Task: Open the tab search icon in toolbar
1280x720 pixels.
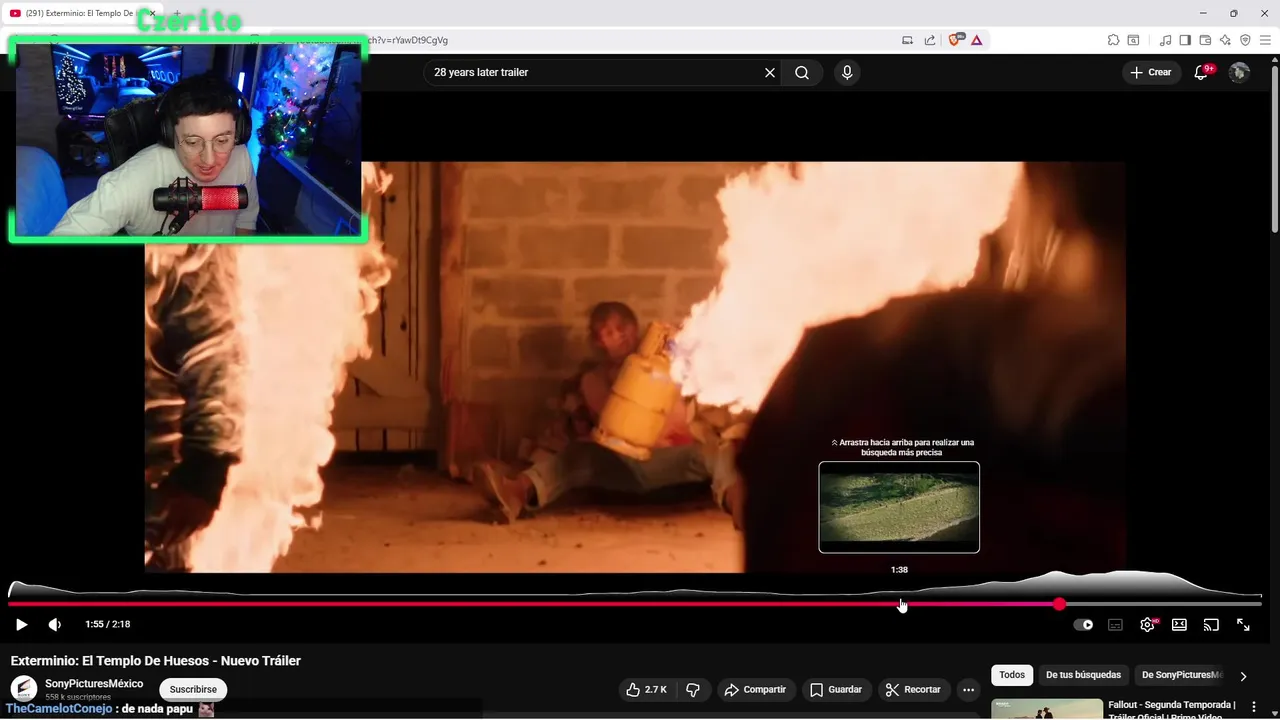Action: tap(1133, 40)
